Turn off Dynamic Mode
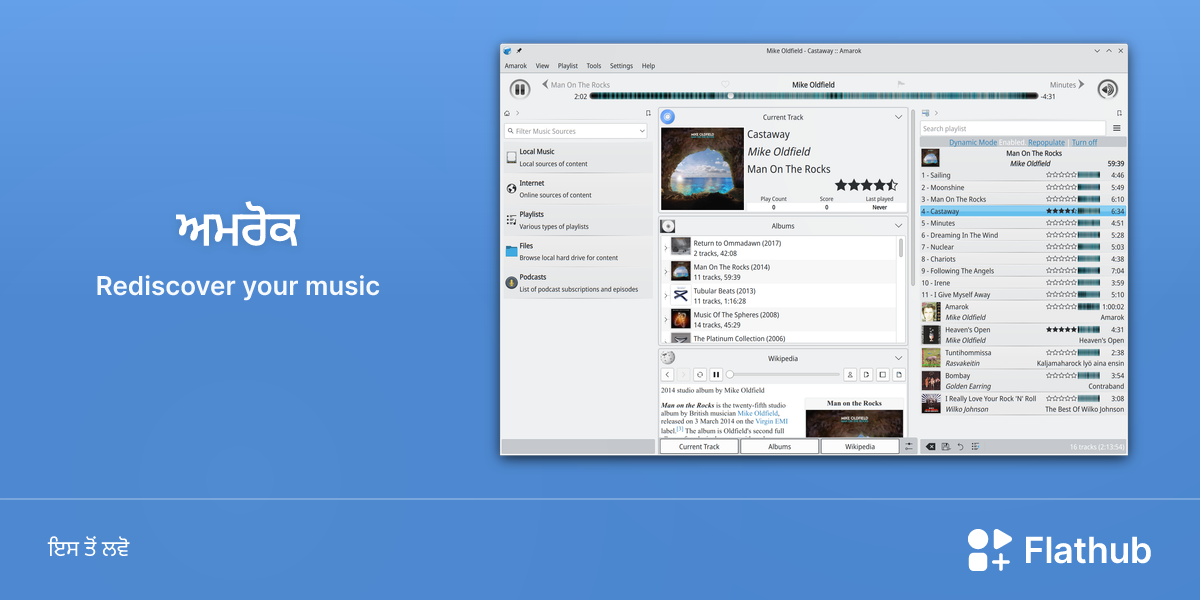Viewport: 1200px width, 600px height. tap(1084, 143)
